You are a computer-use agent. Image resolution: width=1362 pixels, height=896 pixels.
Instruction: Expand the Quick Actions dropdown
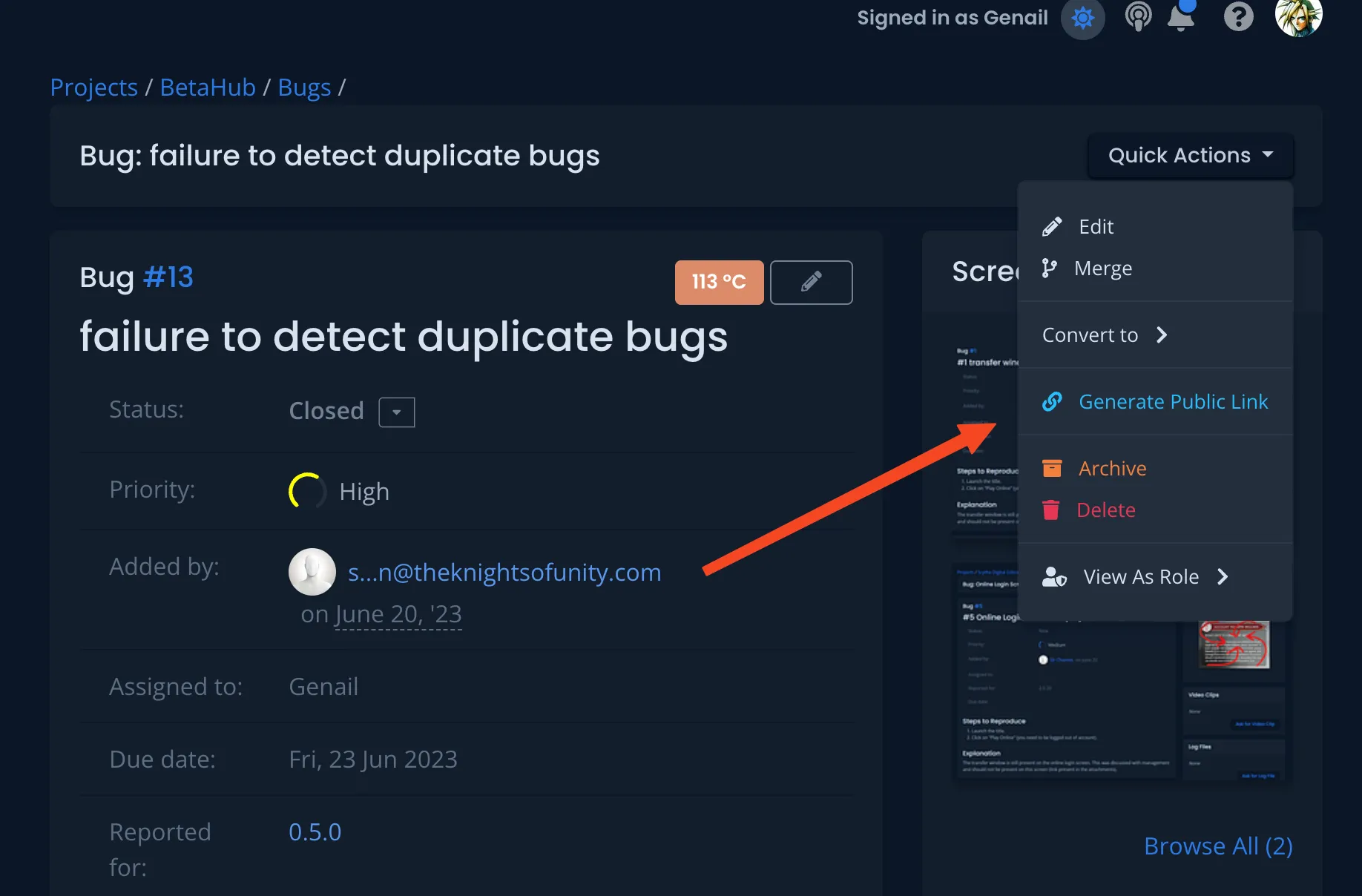pos(1190,155)
